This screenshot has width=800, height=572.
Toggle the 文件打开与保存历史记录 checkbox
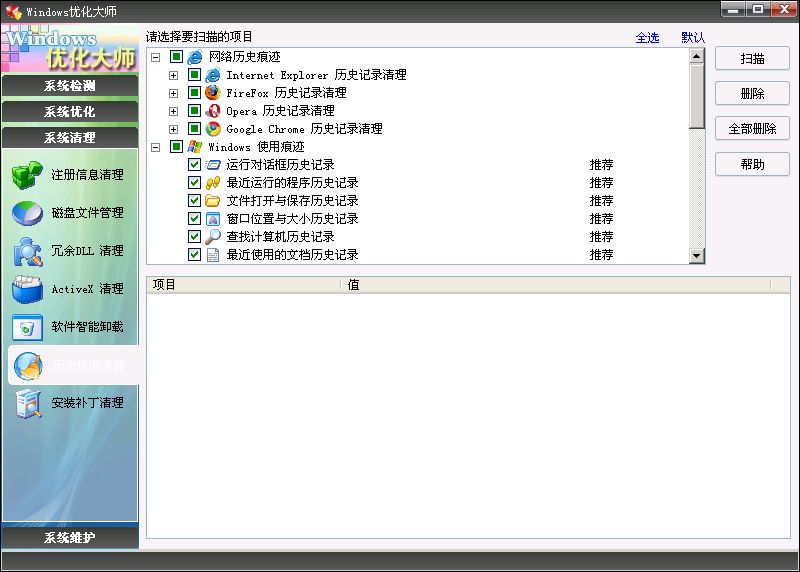click(194, 201)
